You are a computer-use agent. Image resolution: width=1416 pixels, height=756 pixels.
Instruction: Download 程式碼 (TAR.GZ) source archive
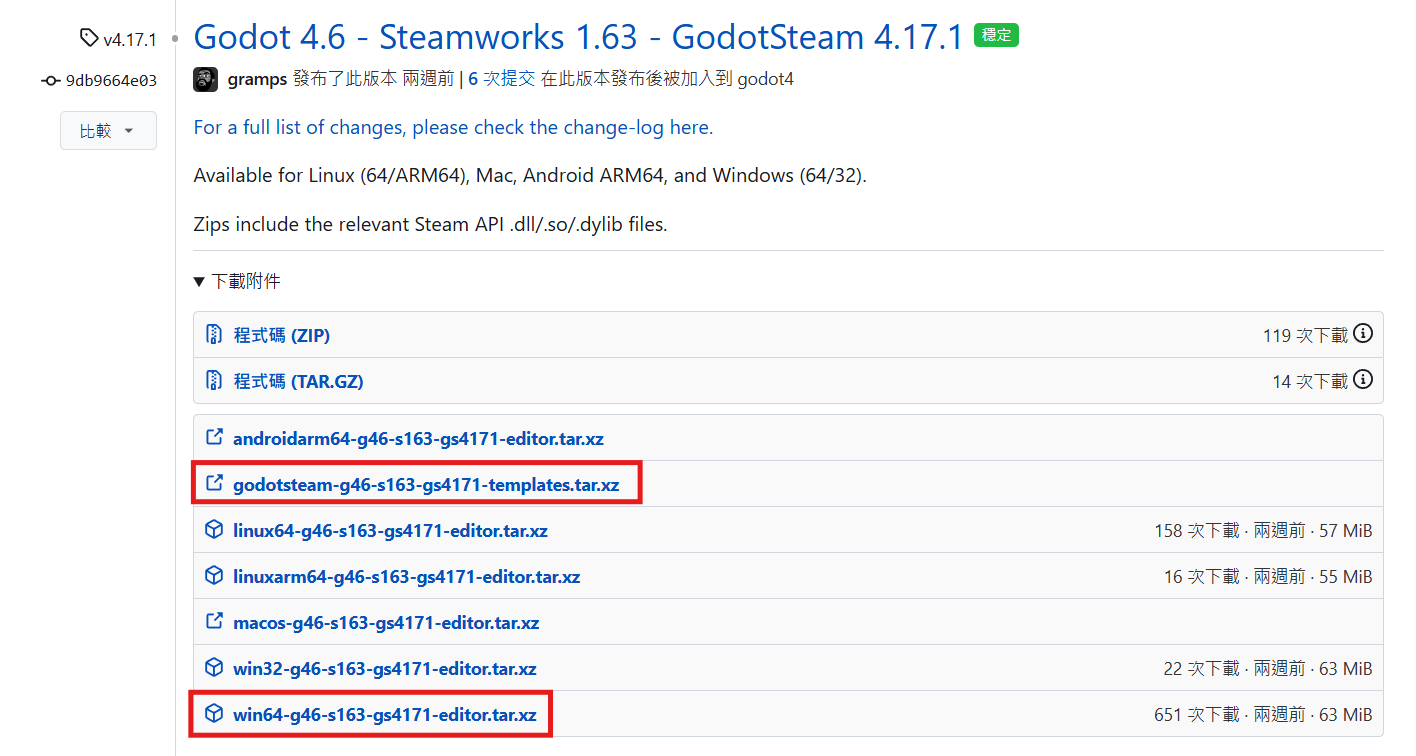point(298,381)
